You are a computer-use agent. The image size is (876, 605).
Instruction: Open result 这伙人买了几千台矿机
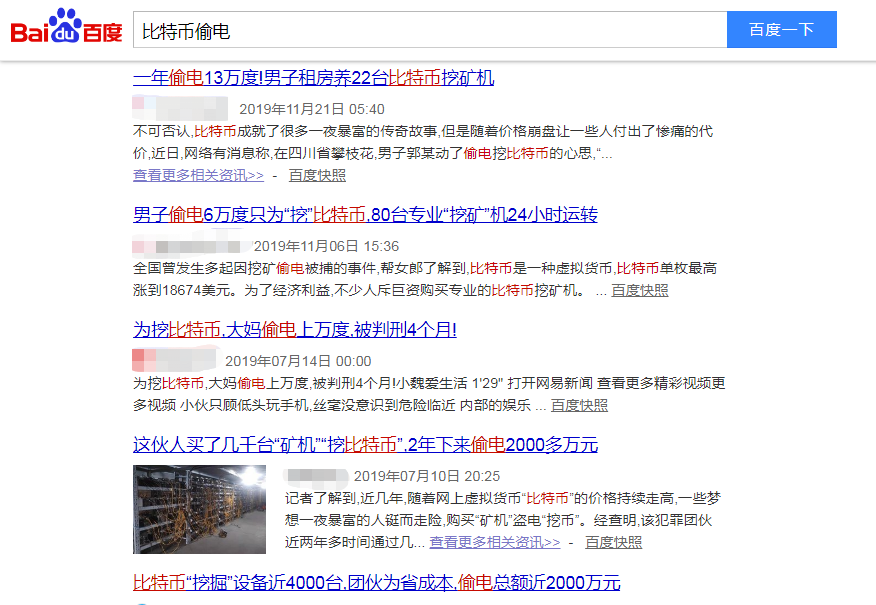365,445
